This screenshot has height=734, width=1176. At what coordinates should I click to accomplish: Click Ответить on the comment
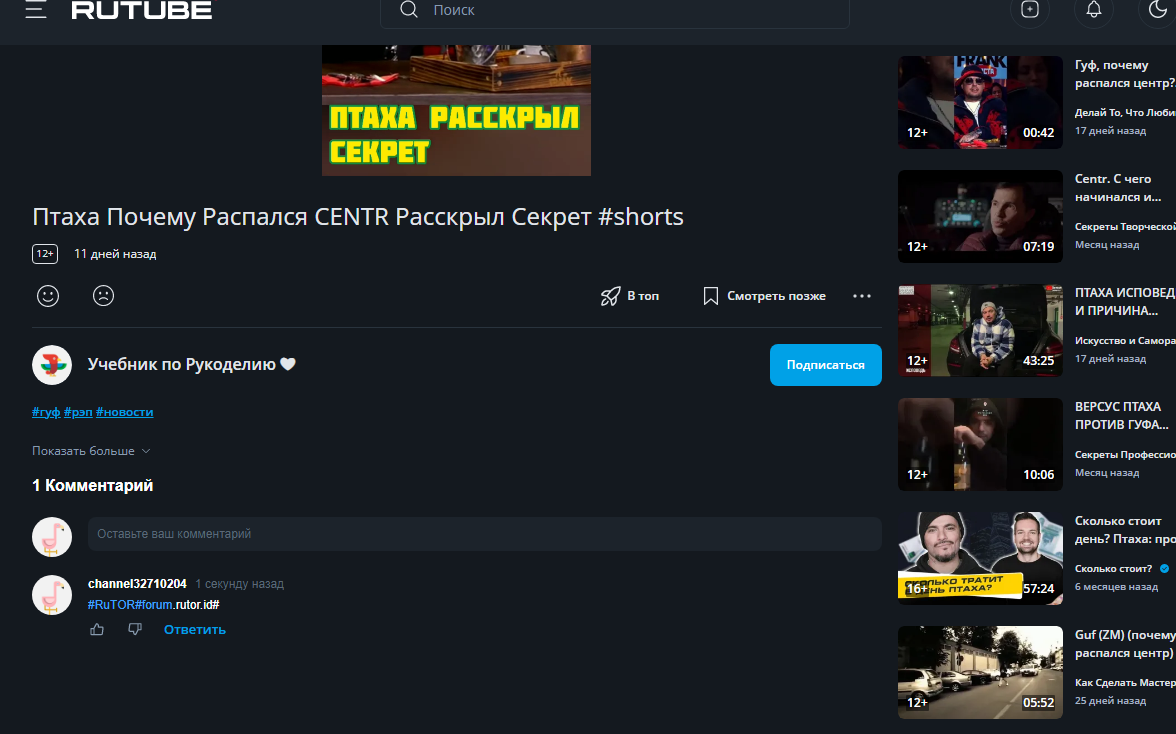click(195, 630)
